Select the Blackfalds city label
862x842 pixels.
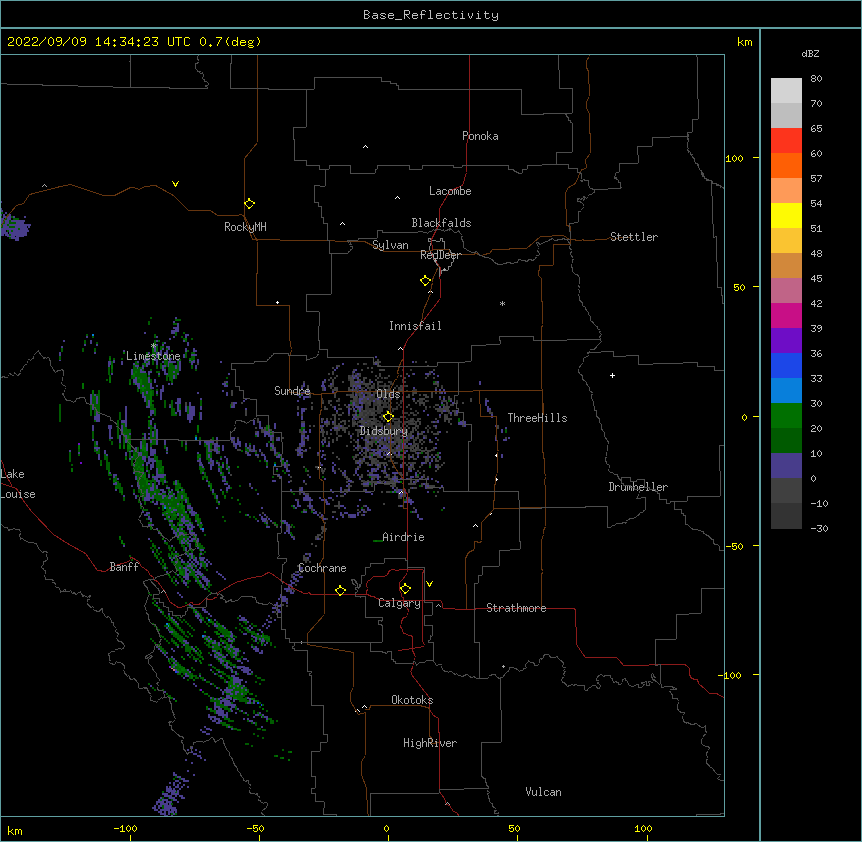pos(441,223)
